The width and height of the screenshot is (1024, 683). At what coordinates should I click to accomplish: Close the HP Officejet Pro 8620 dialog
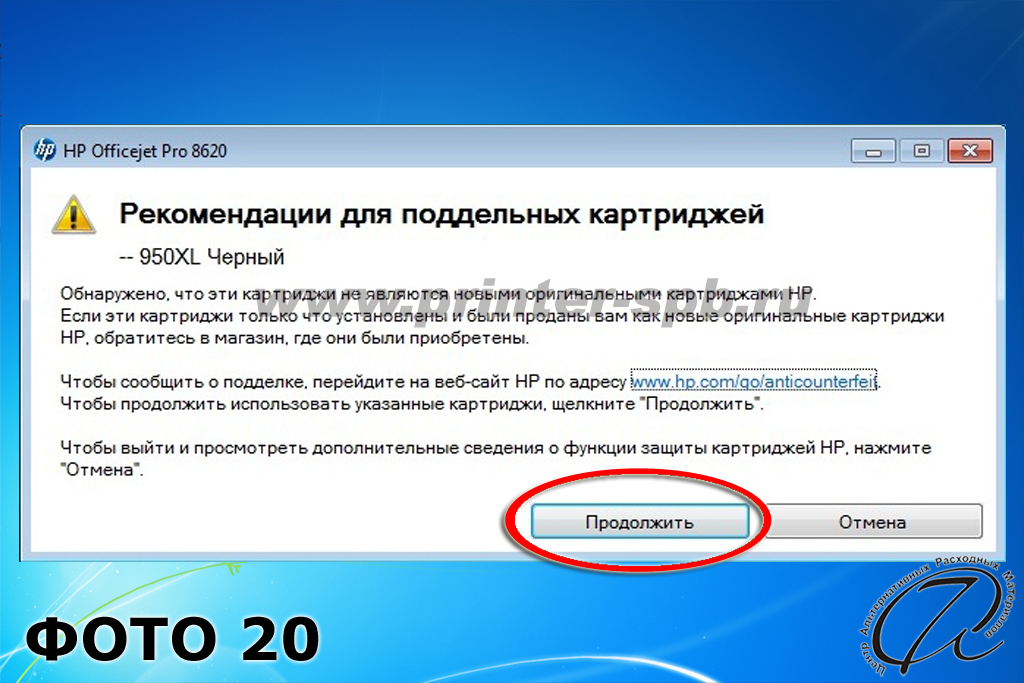pyautogui.click(x=970, y=151)
